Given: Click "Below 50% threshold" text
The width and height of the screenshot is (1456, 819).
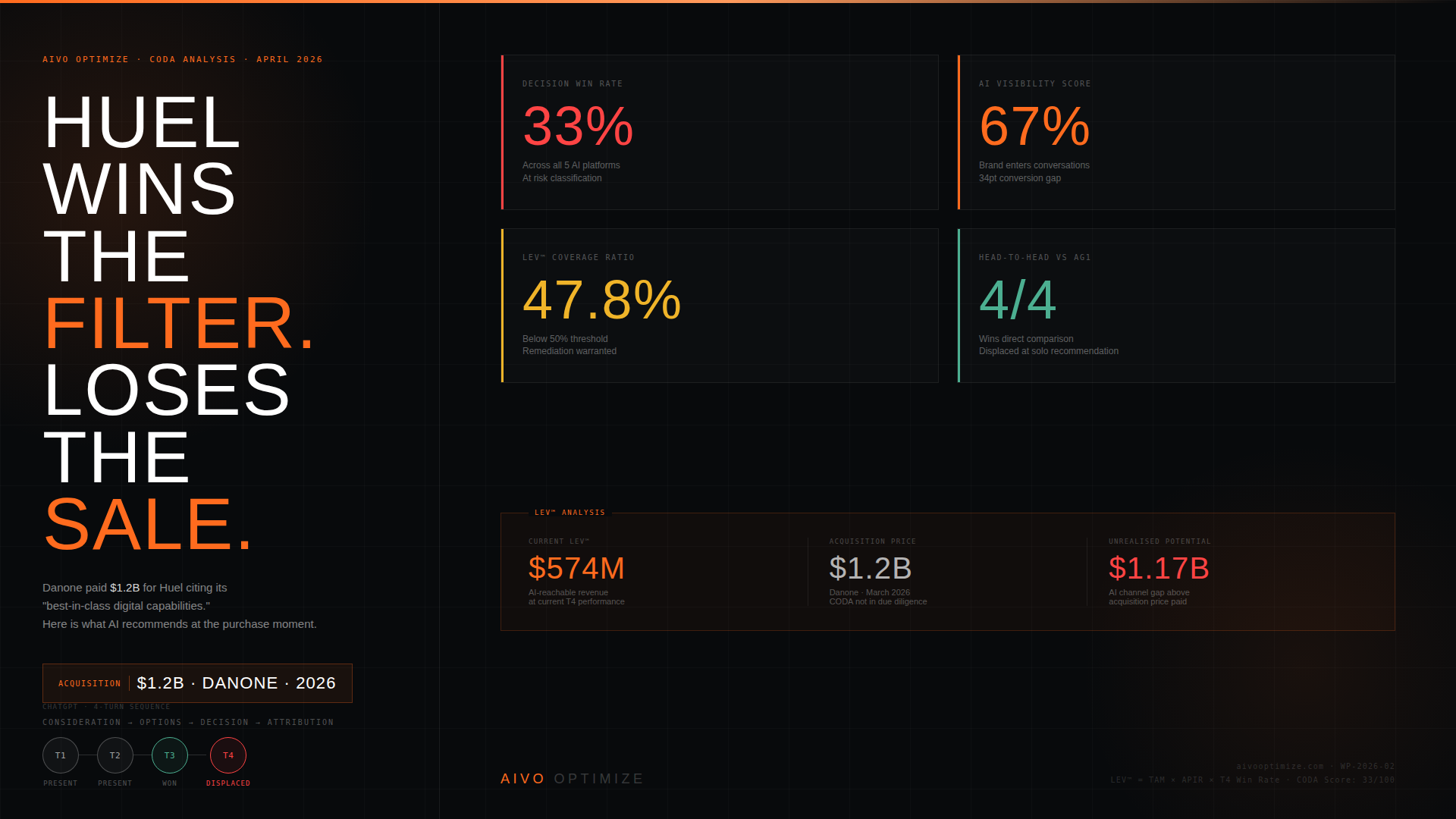Looking at the screenshot, I should coord(565,339).
